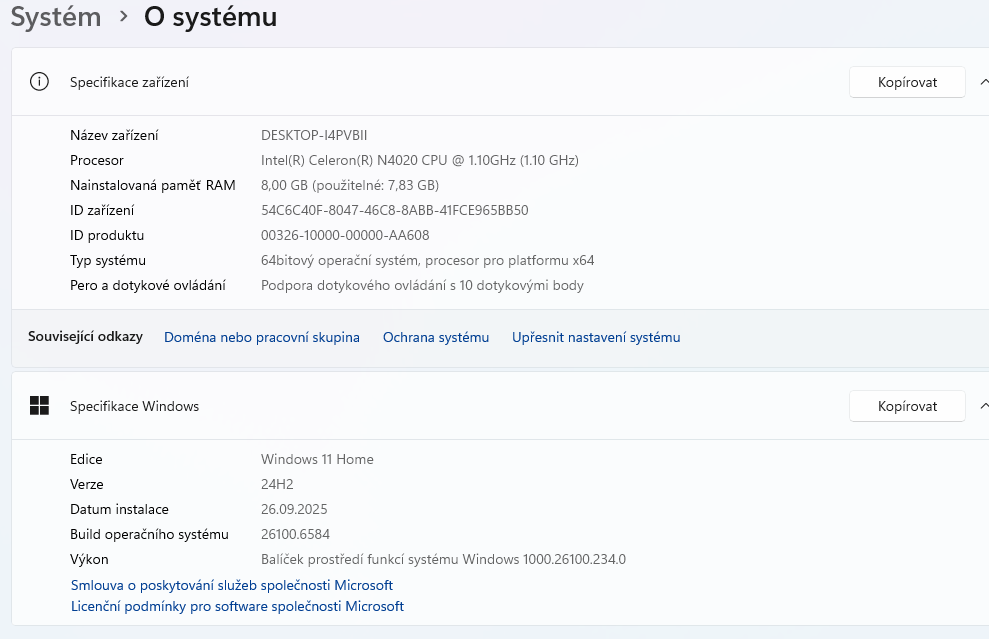Open Doména nebo pracovní skupina link
This screenshot has width=989, height=639.
click(x=261, y=337)
